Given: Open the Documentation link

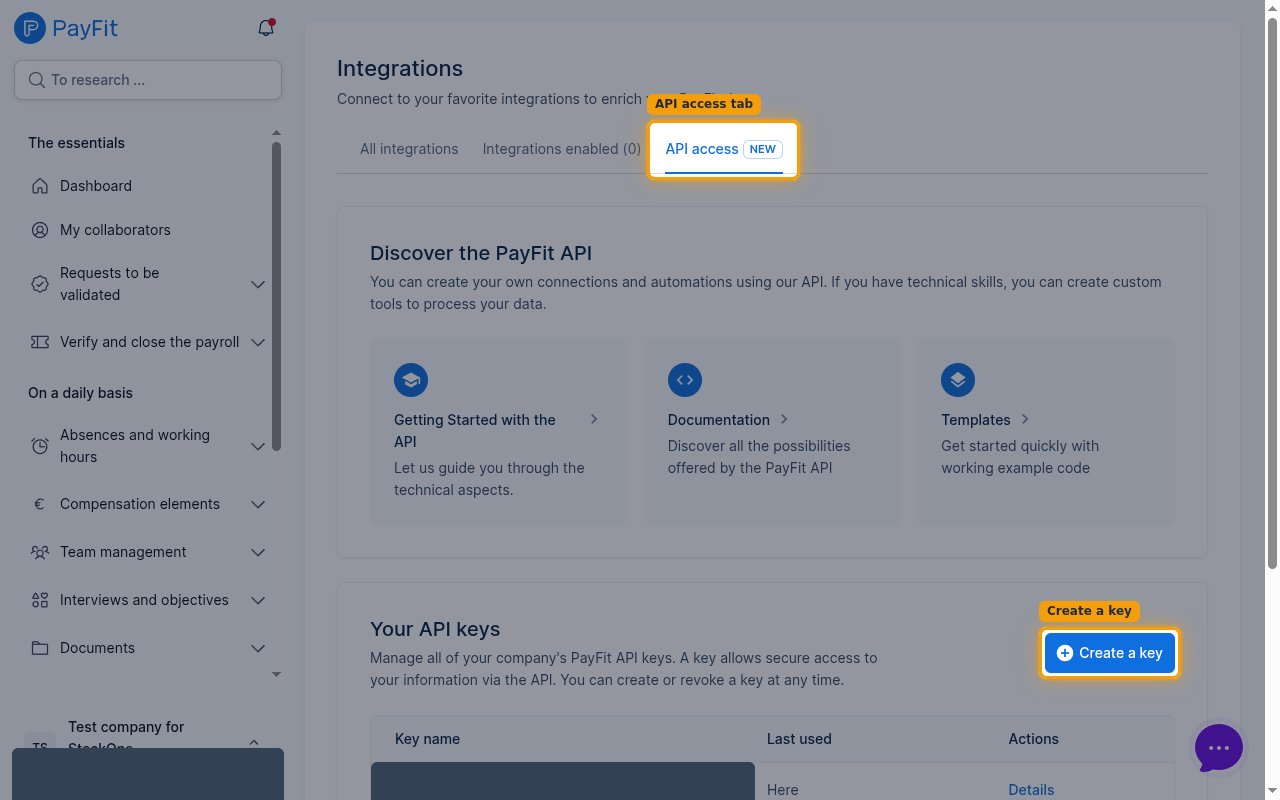Looking at the screenshot, I should point(771,431).
